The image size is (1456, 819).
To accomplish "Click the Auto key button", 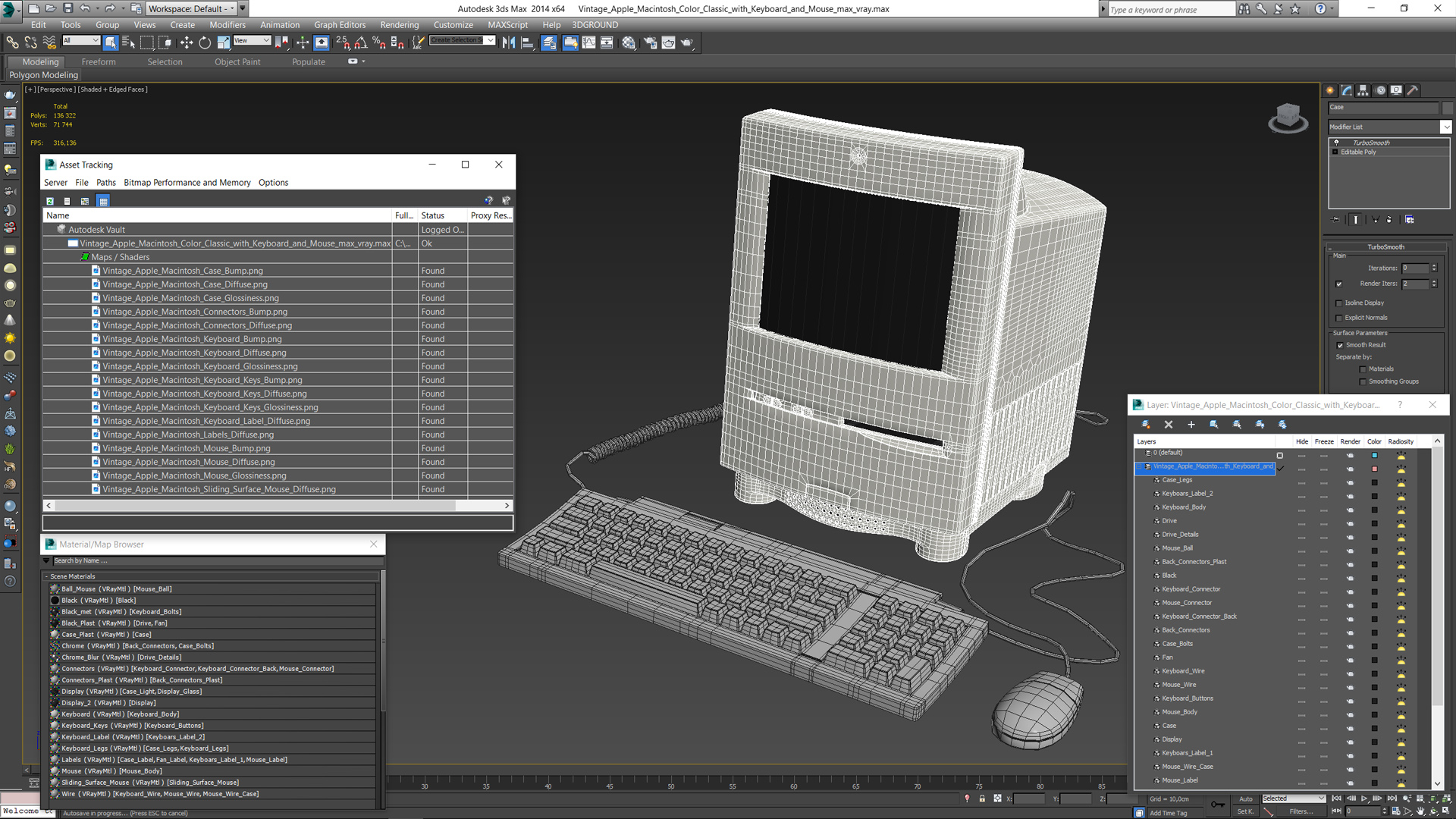I will pos(1246,799).
